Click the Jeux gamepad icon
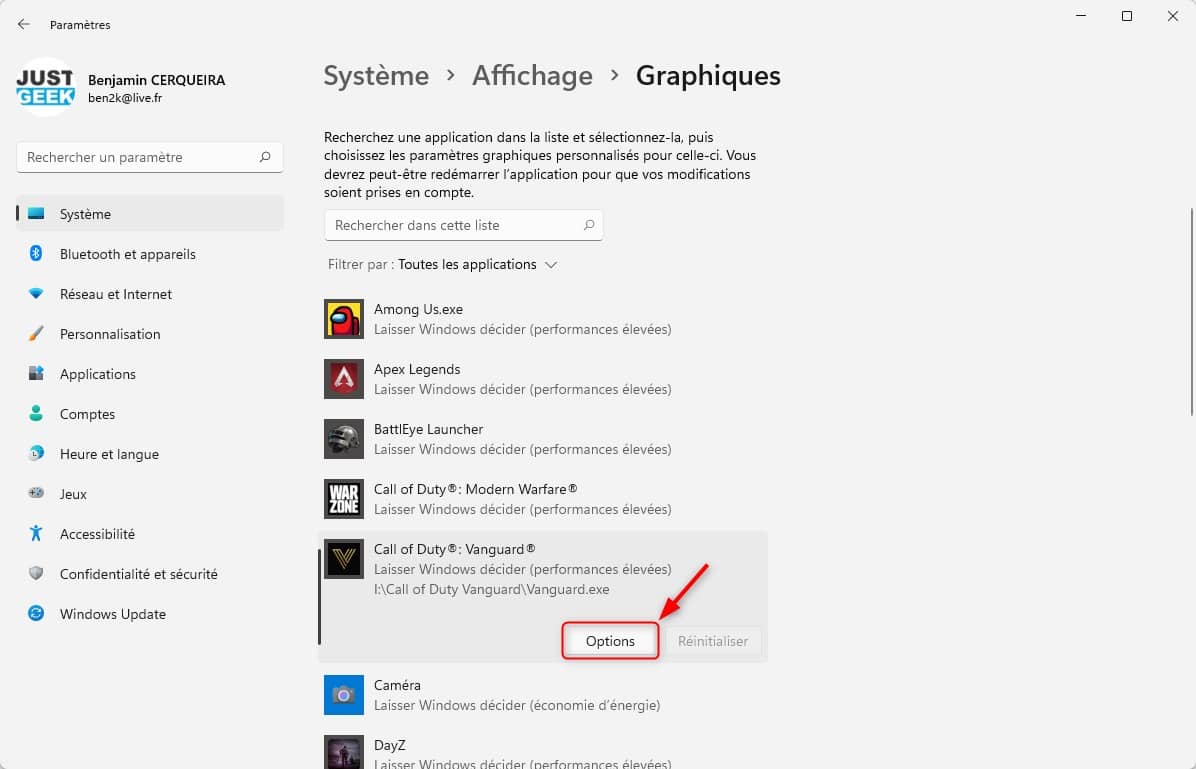 coord(36,493)
